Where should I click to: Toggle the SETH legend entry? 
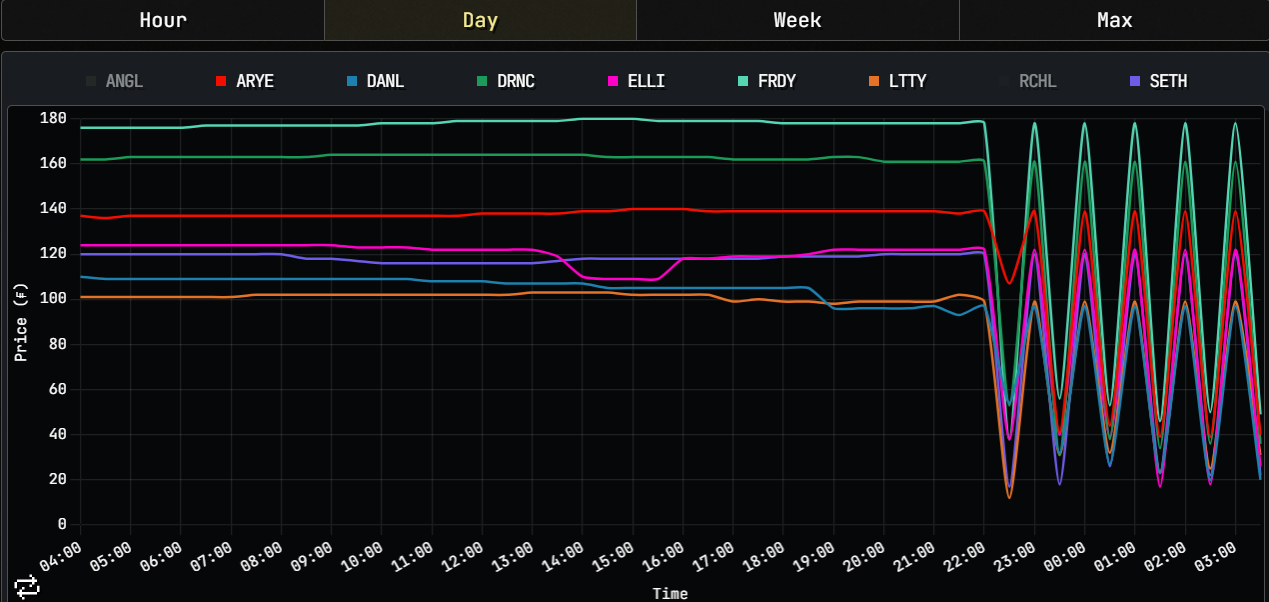tap(1158, 81)
